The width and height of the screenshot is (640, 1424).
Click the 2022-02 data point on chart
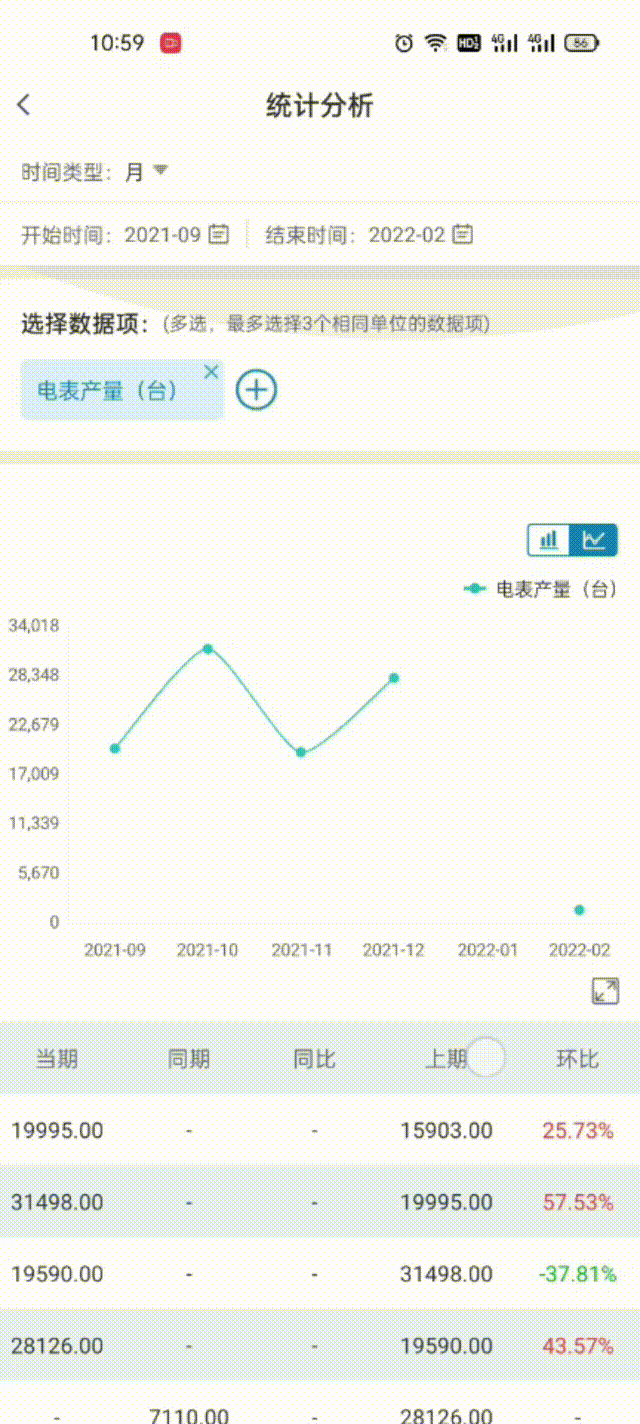579,910
